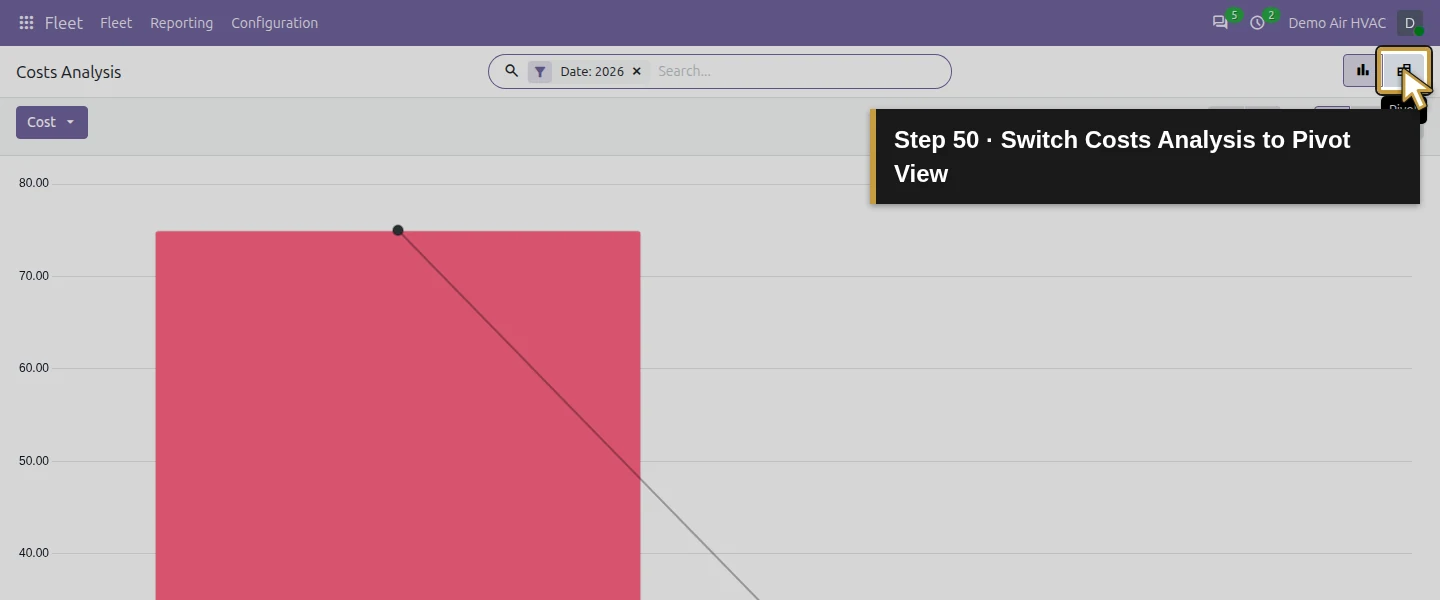Viewport: 1440px width, 600px height.
Task: Open the Activities clock icon
Action: point(1258,23)
